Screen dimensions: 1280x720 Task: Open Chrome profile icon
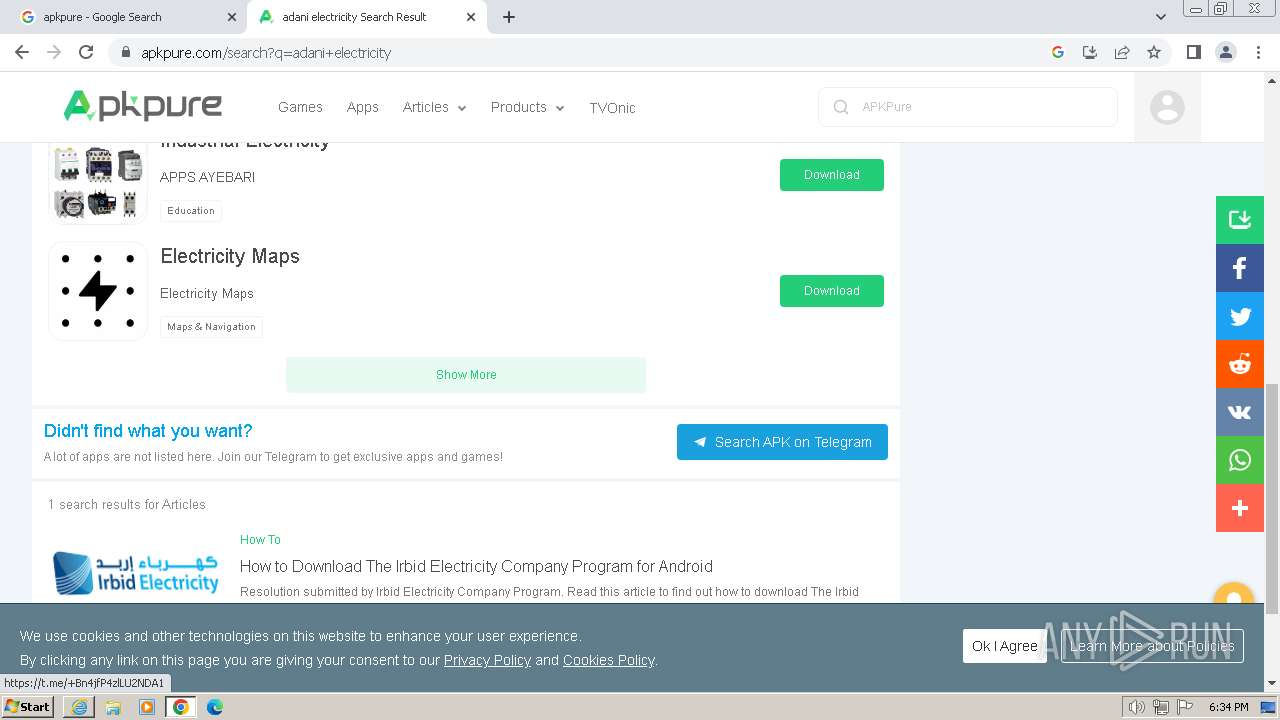(x=1226, y=52)
